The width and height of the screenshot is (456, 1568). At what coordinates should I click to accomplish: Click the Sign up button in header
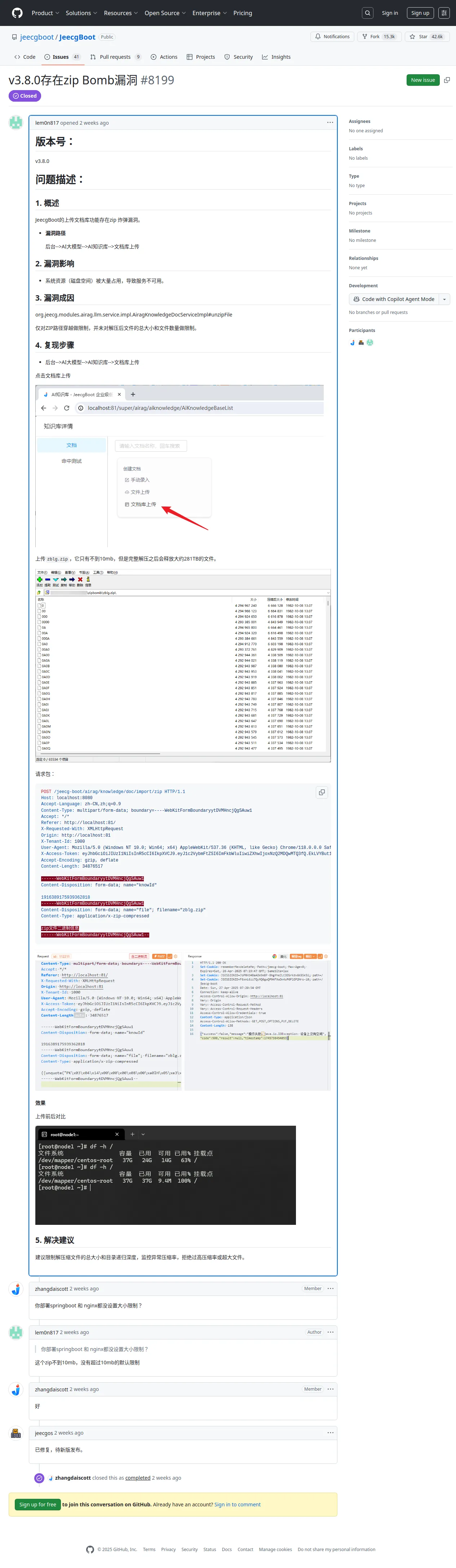(x=420, y=13)
